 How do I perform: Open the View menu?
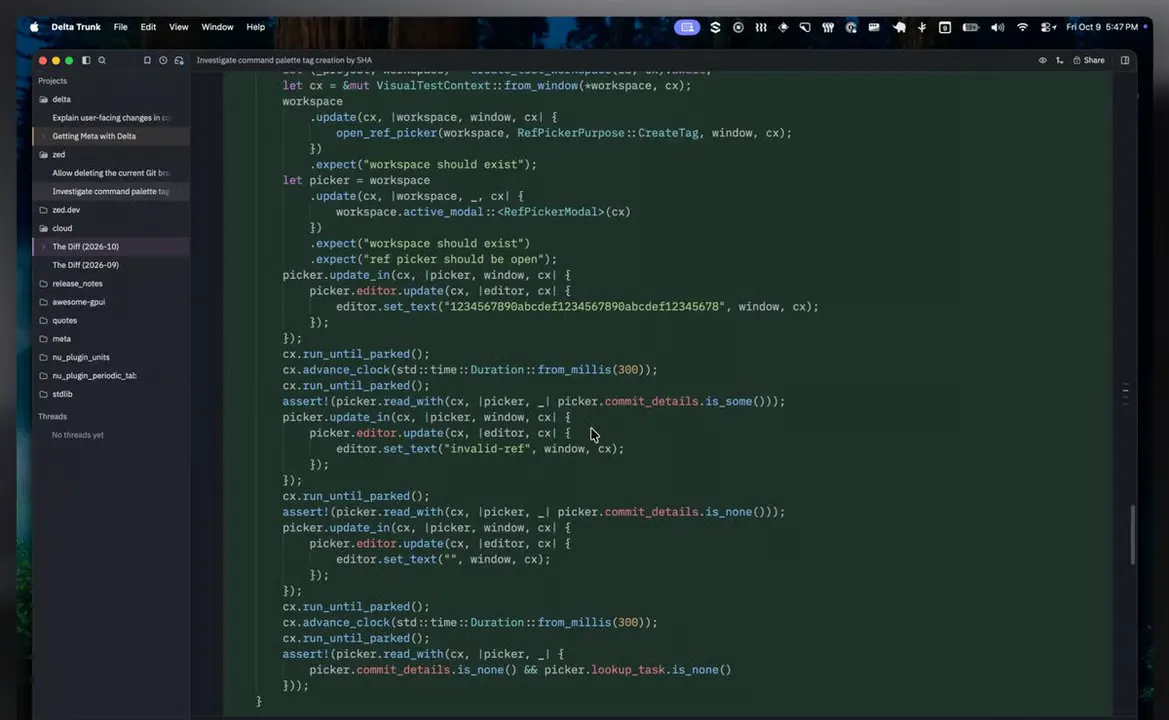tap(178, 27)
